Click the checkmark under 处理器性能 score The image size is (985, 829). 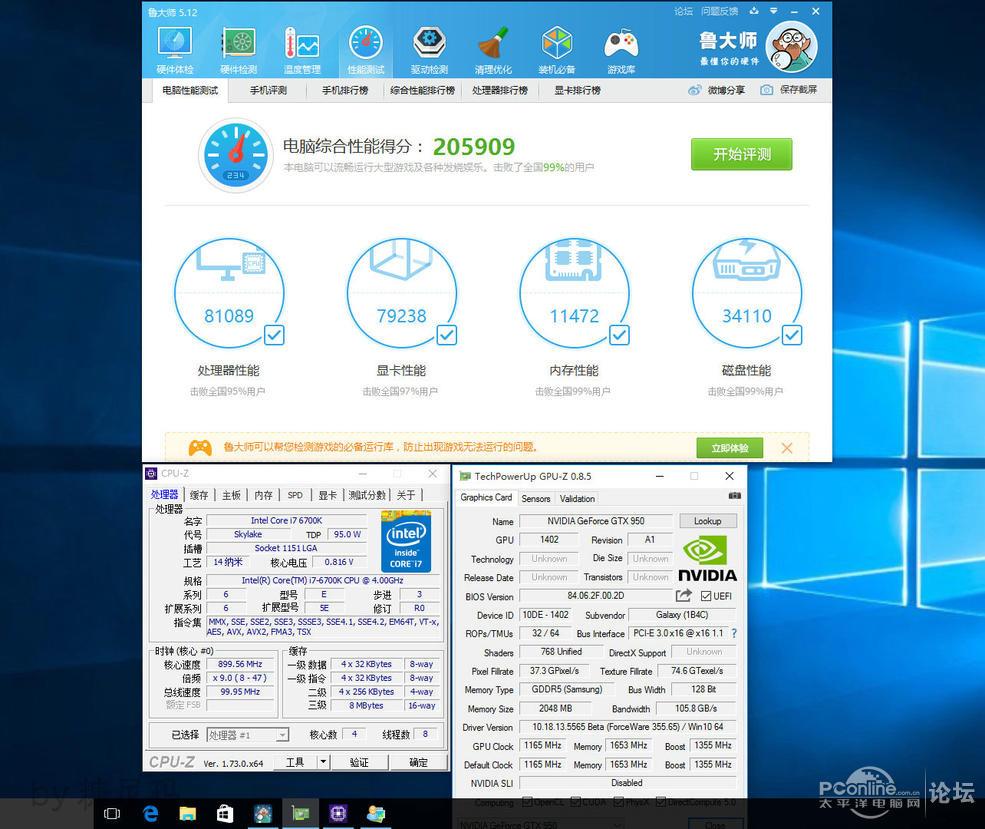click(273, 335)
